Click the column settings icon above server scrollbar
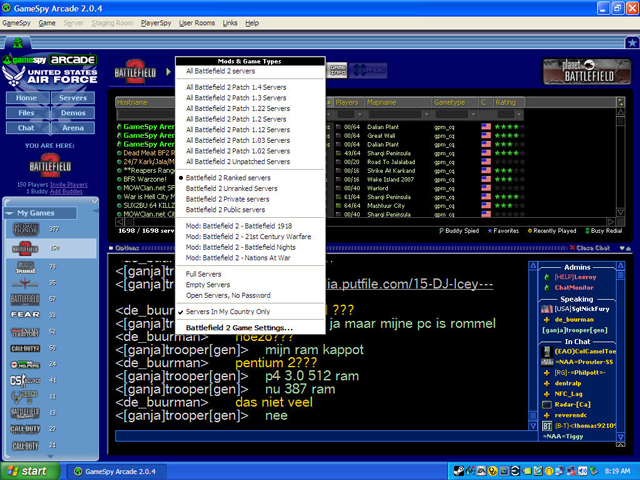Viewport: 640px width, 480px height. click(620, 102)
